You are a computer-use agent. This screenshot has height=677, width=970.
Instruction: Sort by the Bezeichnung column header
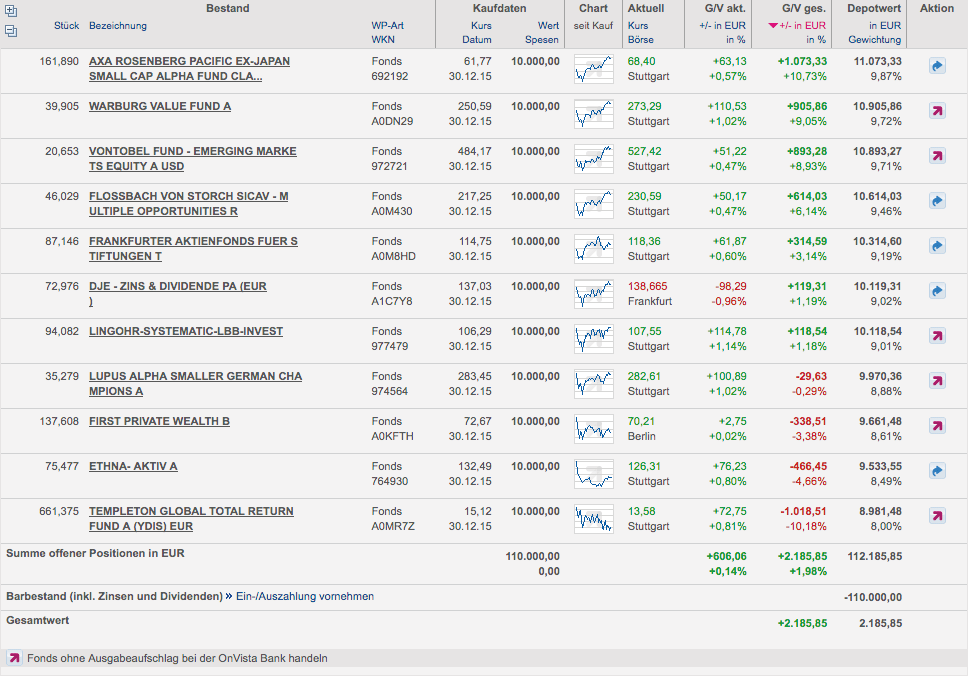click(118, 26)
